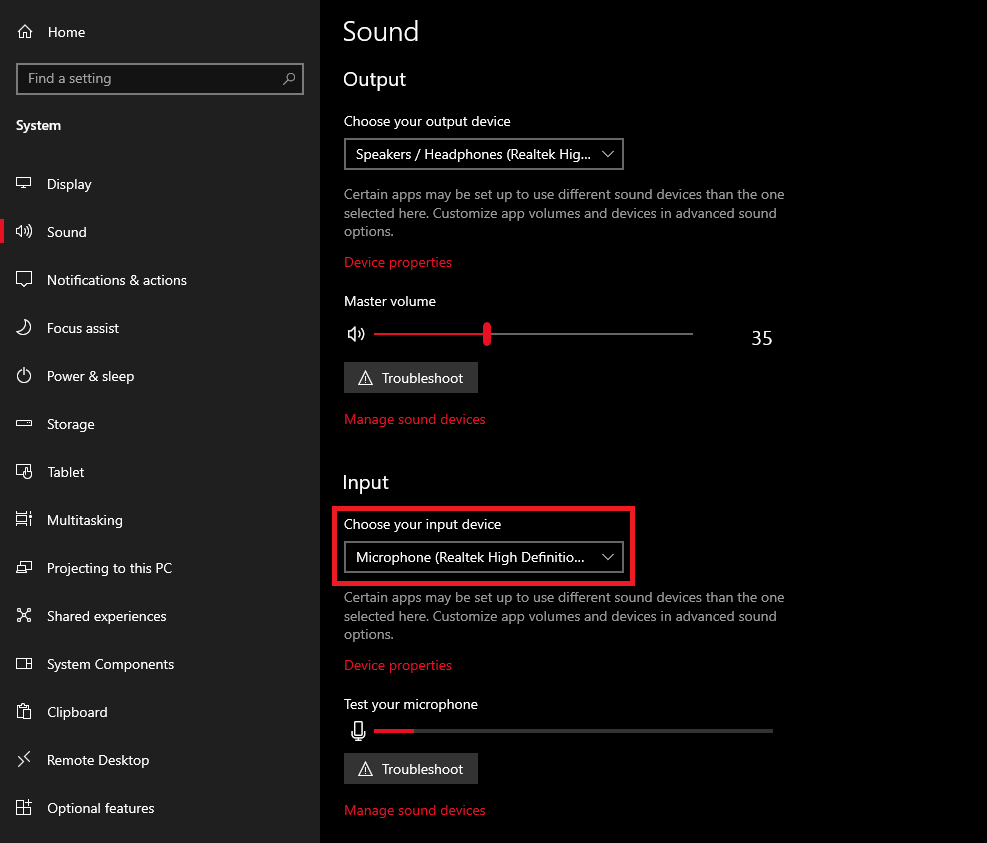This screenshot has width=987, height=843.
Task: Open Projecting to this PC icon
Action: (24, 568)
